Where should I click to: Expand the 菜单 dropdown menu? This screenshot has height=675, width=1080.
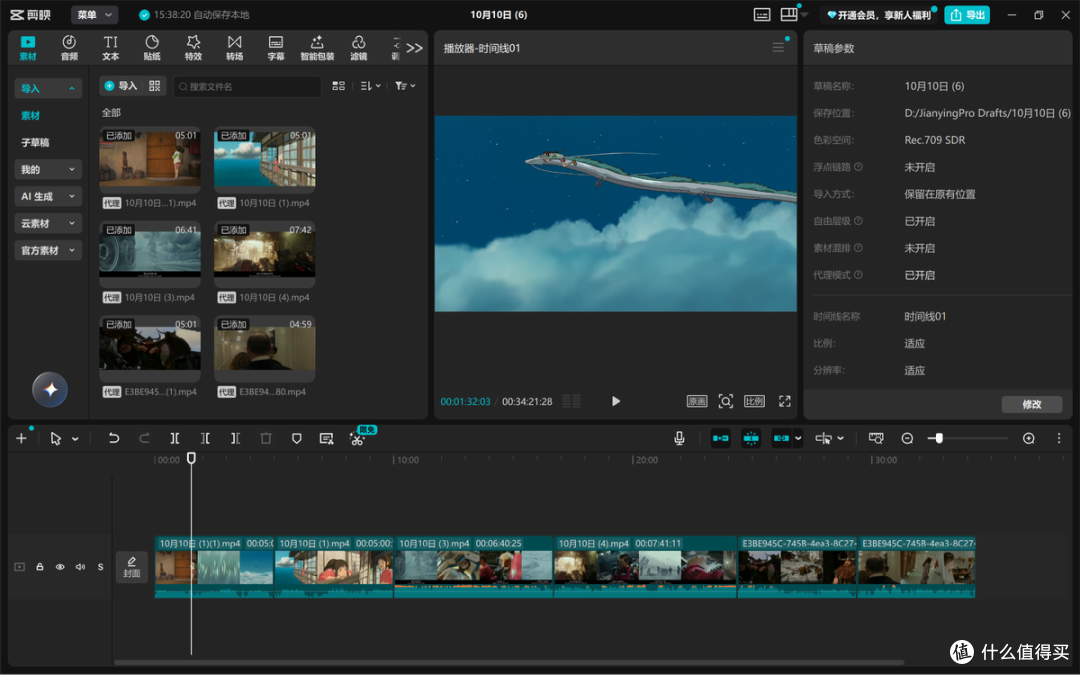coord(94,14)
